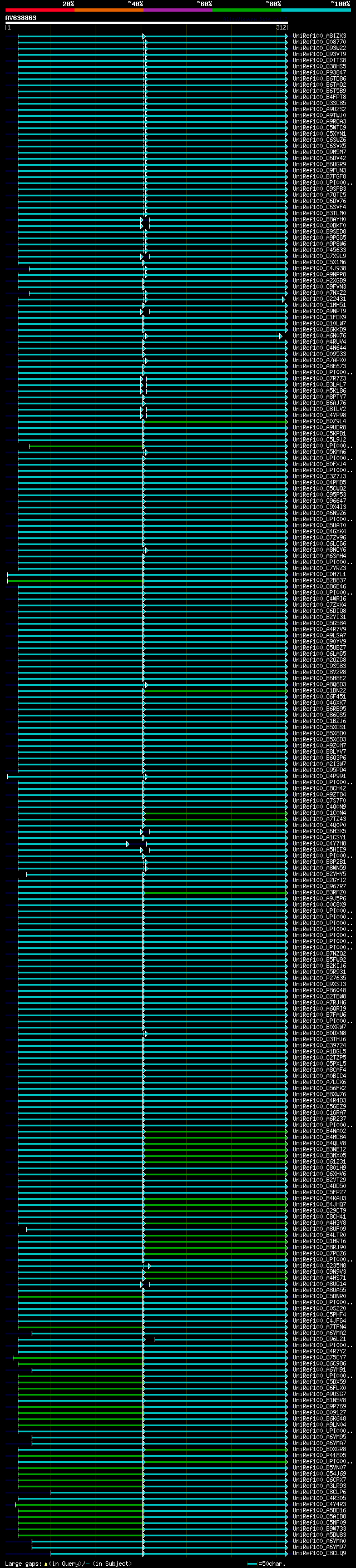Click the red 20% identity legend segment
The height and width of the screenshot is (1568, 356).
coord(39,10)
